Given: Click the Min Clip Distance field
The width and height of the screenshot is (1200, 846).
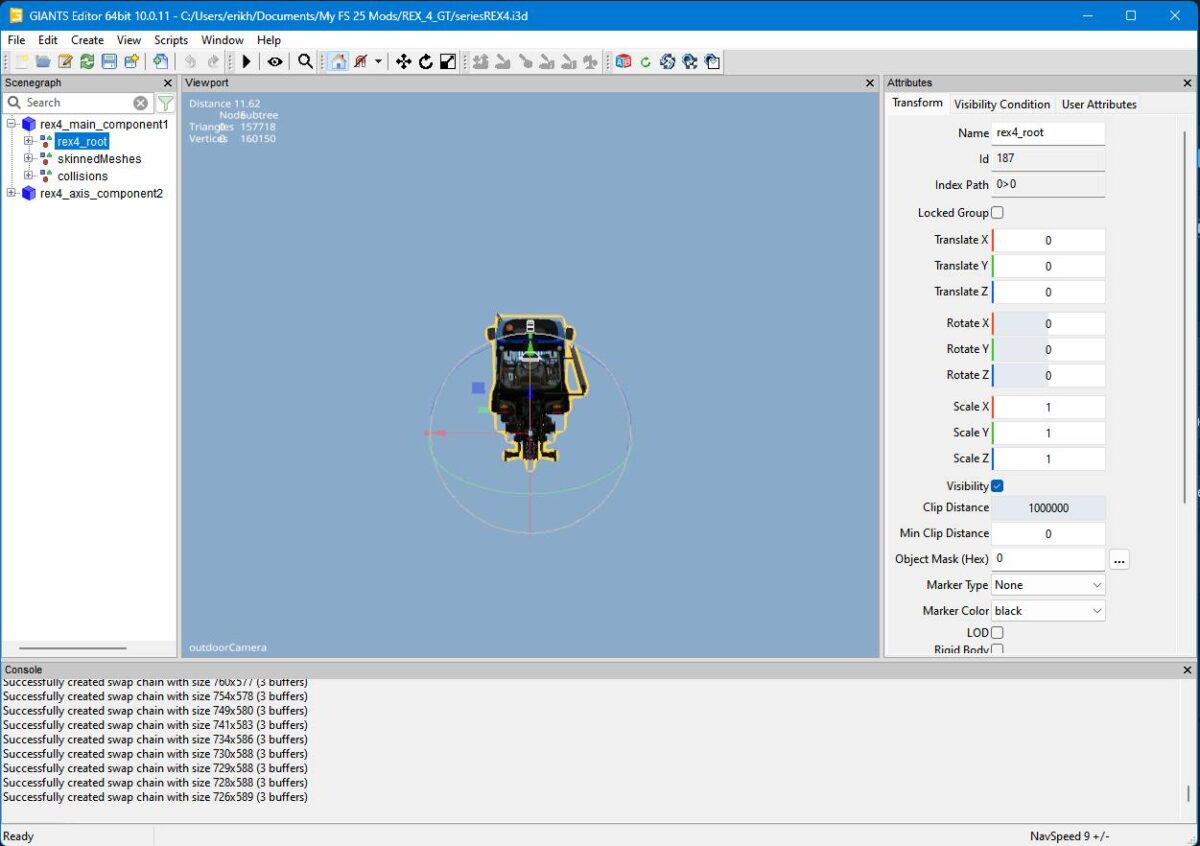Looking at the screenshot, I should pyautogui.click(x=1048, y=534).
